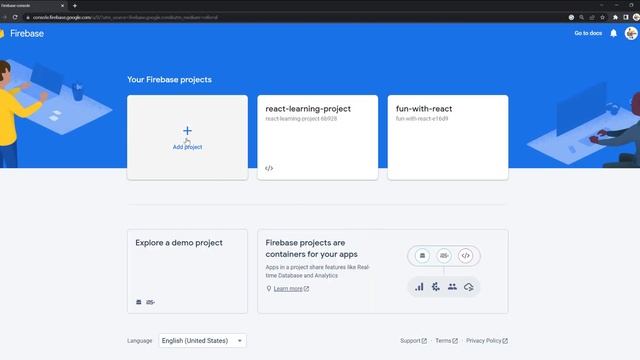This screenshot has width=640, height=360.
Task: Click the lightbulb icon beside Learn more
Action: [x=269, y=289]
